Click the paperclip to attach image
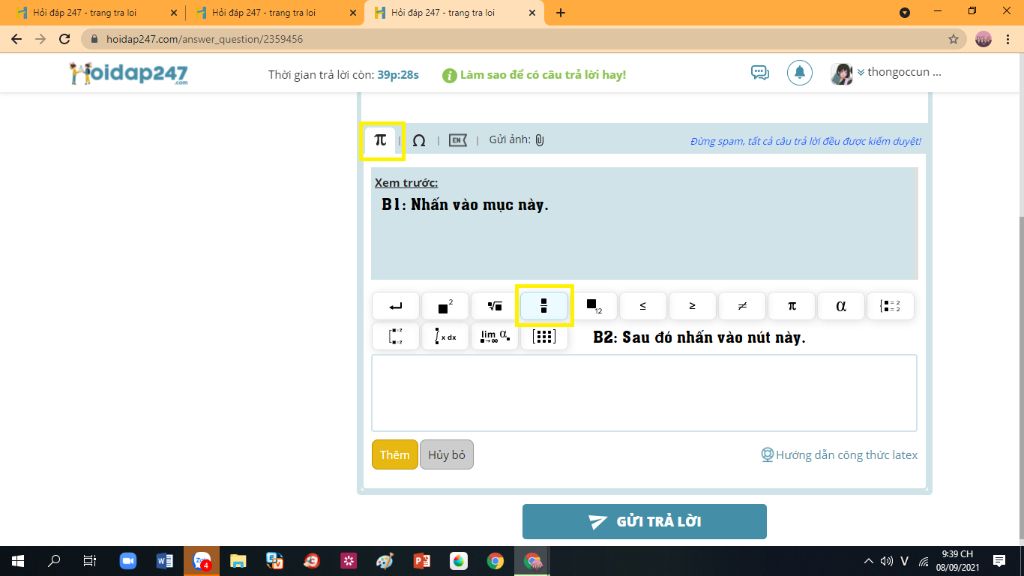 pos(539,141)
